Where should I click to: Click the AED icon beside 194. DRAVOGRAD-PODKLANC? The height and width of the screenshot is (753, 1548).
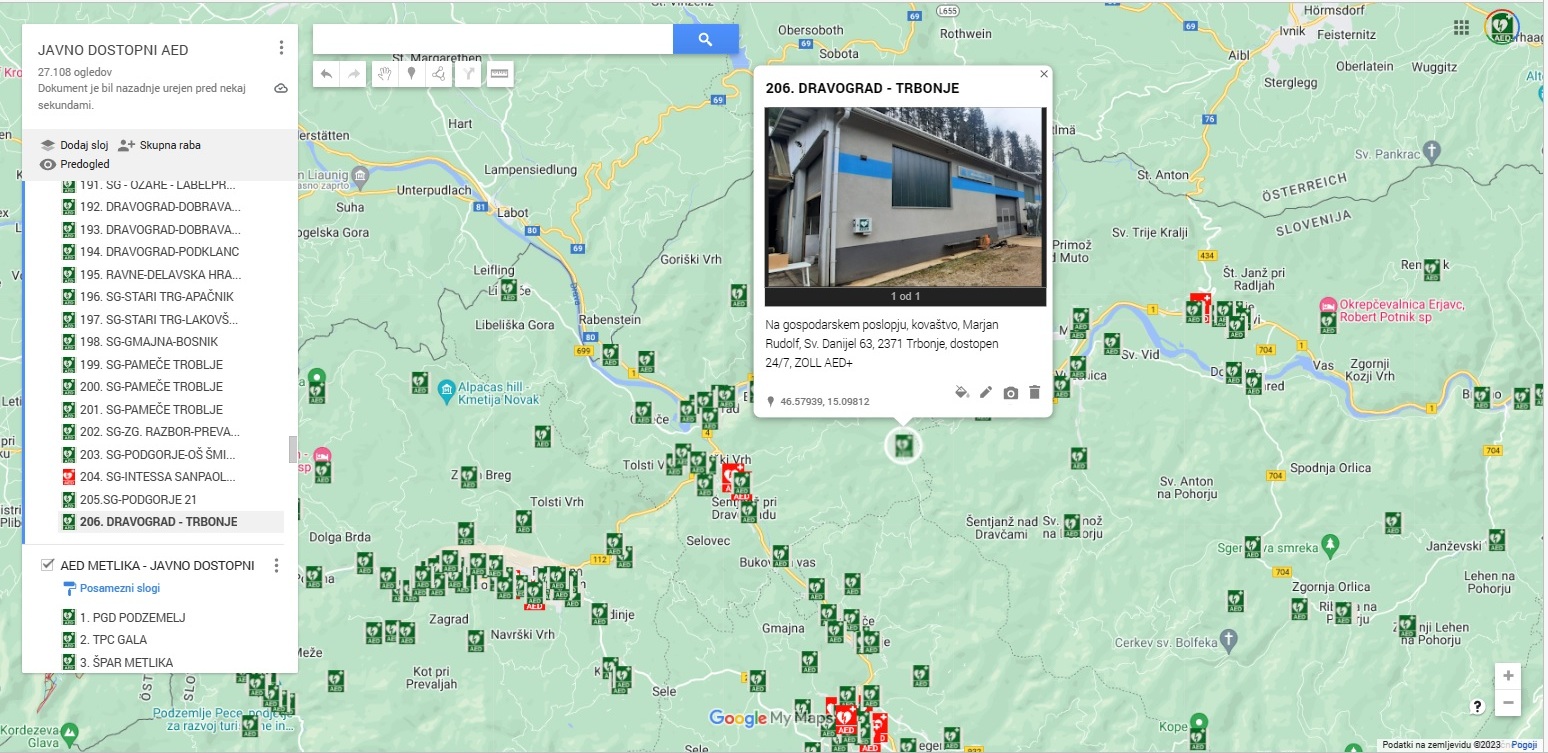(x=68, y=252)
